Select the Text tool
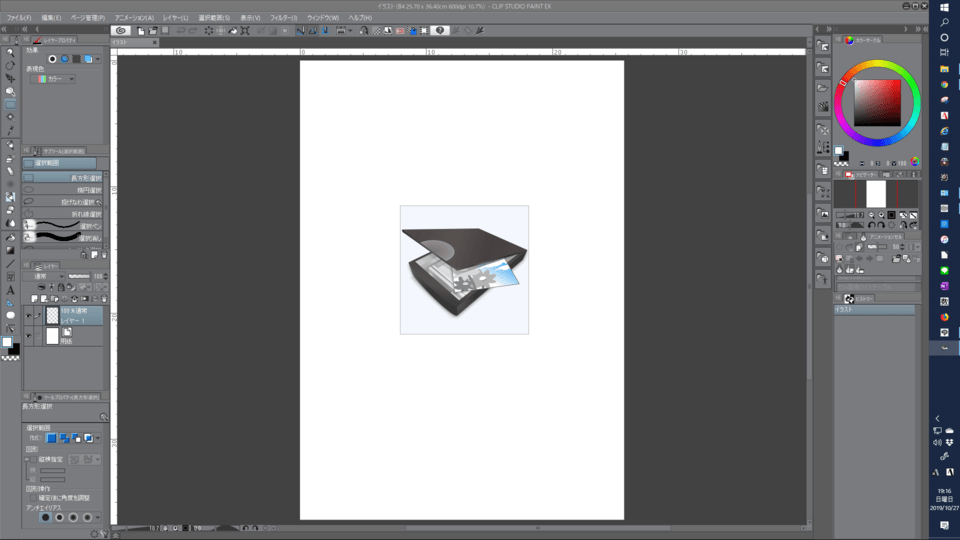This screenshot has width=960, height=540. (x=10, y=290)
